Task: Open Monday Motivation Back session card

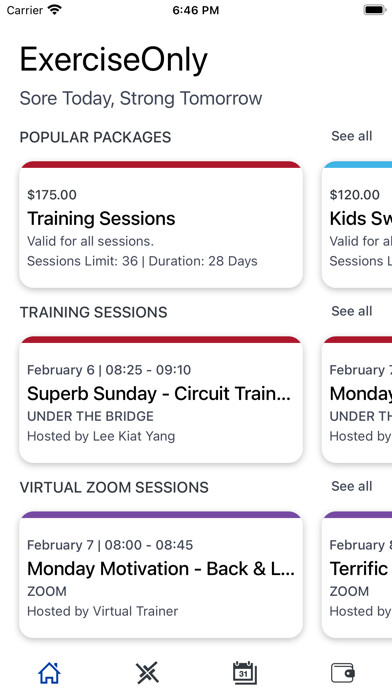Action: (x=161, y=575)
